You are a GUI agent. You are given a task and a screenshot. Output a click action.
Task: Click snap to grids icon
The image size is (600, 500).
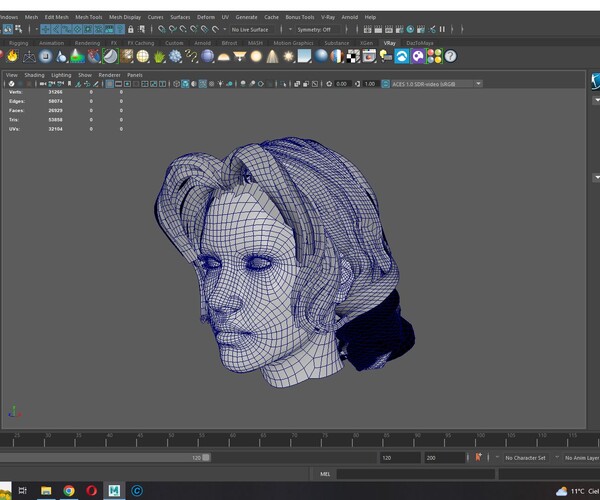point(162,29)
